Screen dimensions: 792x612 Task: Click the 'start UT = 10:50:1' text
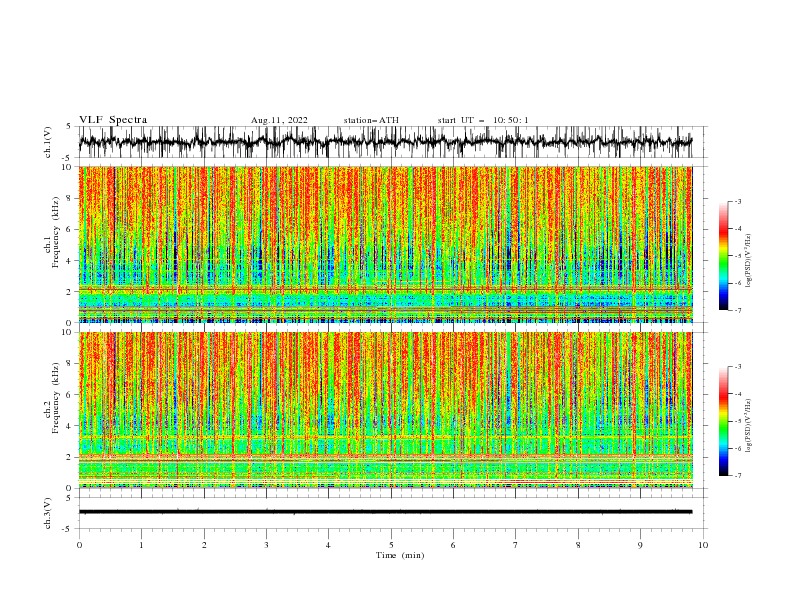pyautogui.click(x=483, y=120)
